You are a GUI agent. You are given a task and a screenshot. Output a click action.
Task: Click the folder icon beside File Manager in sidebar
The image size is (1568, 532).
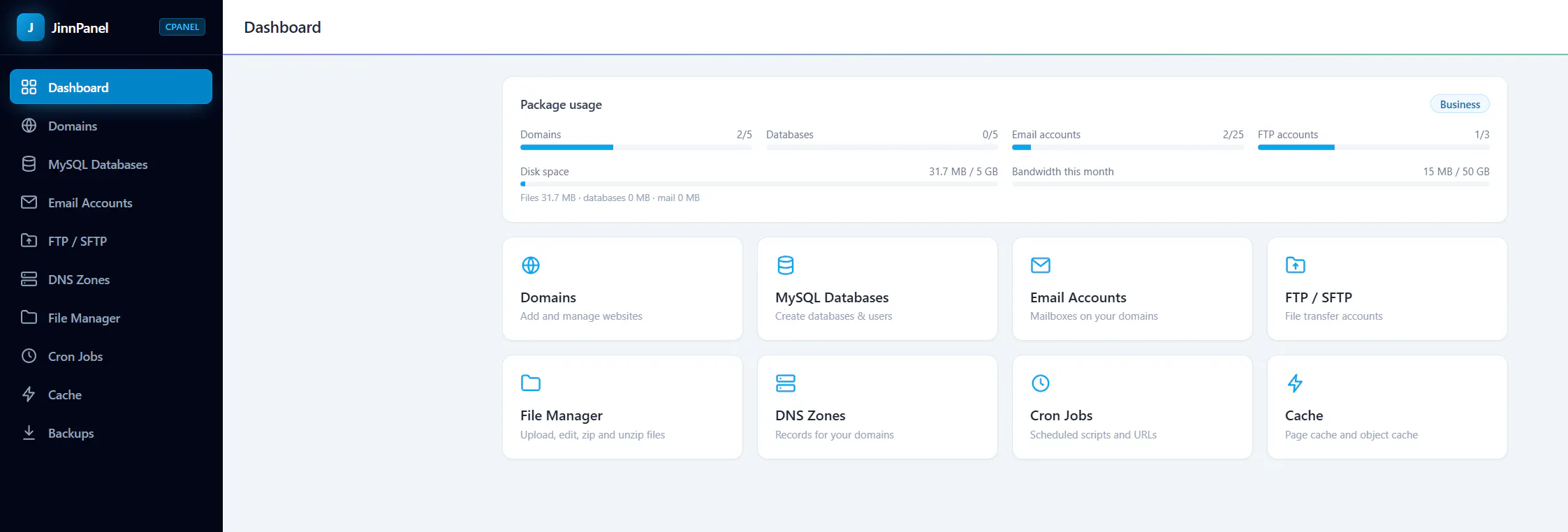point(29,318)
